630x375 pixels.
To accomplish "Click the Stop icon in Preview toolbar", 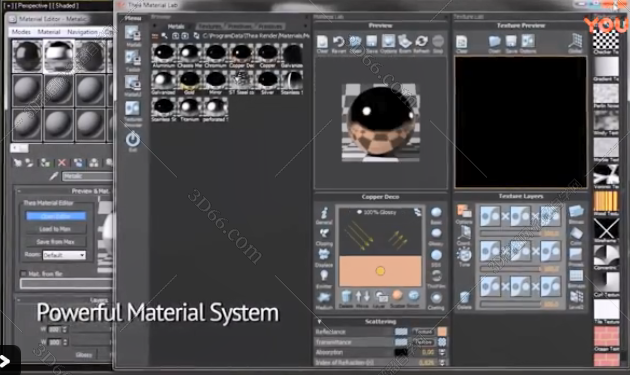I will point(438,42).
